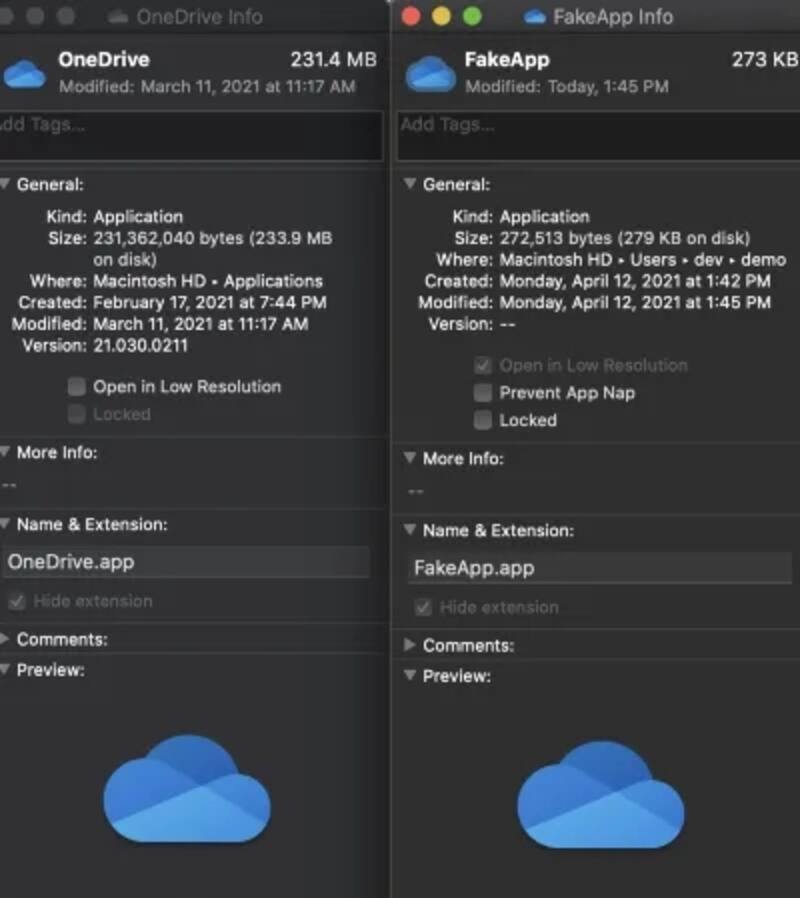This screenshot has height=898, width=800.
Task: Collapse the General section in OneDrive Info
Action: (x=5, y=185)
